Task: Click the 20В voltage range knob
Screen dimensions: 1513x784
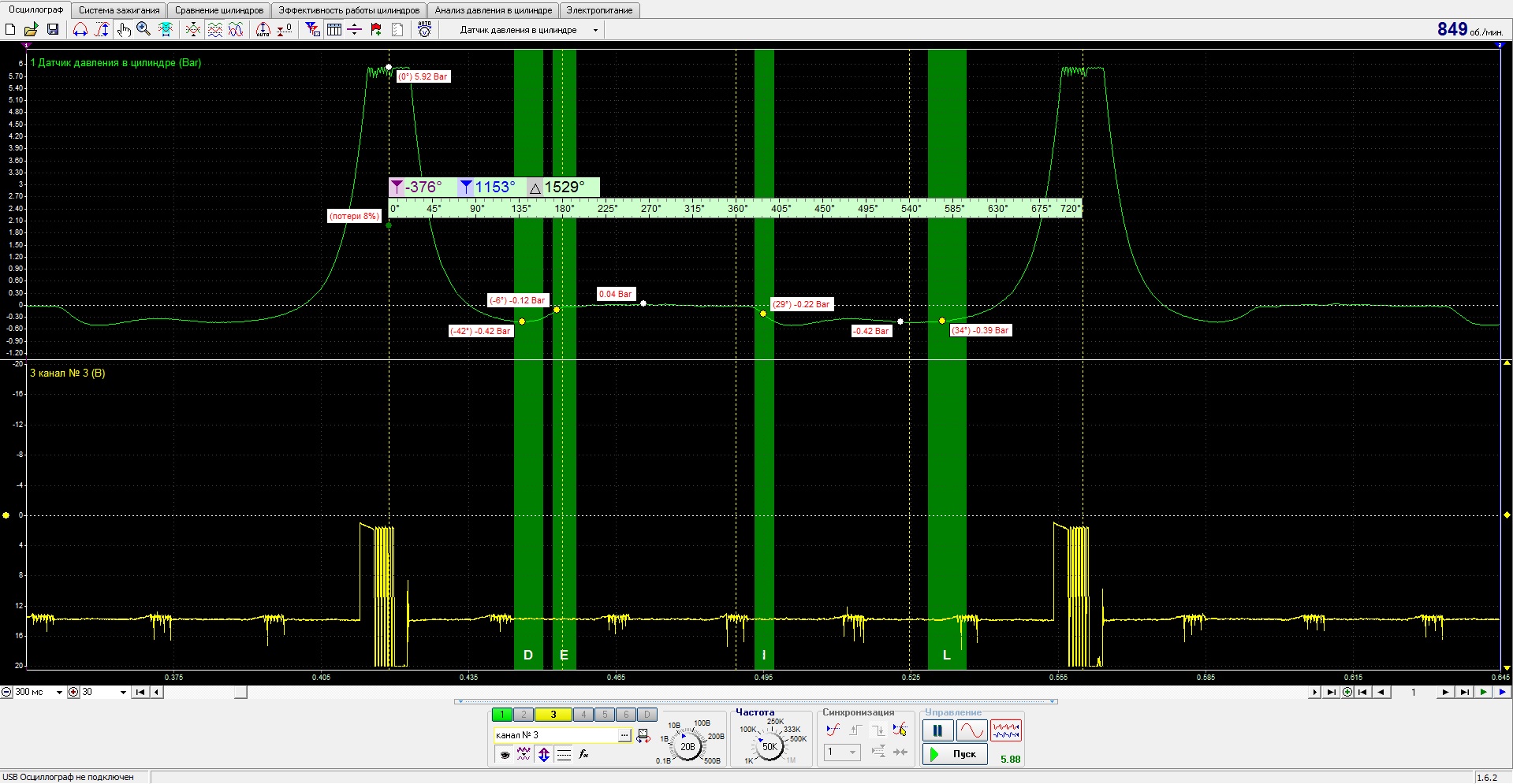Action: (x=688, y=746)
